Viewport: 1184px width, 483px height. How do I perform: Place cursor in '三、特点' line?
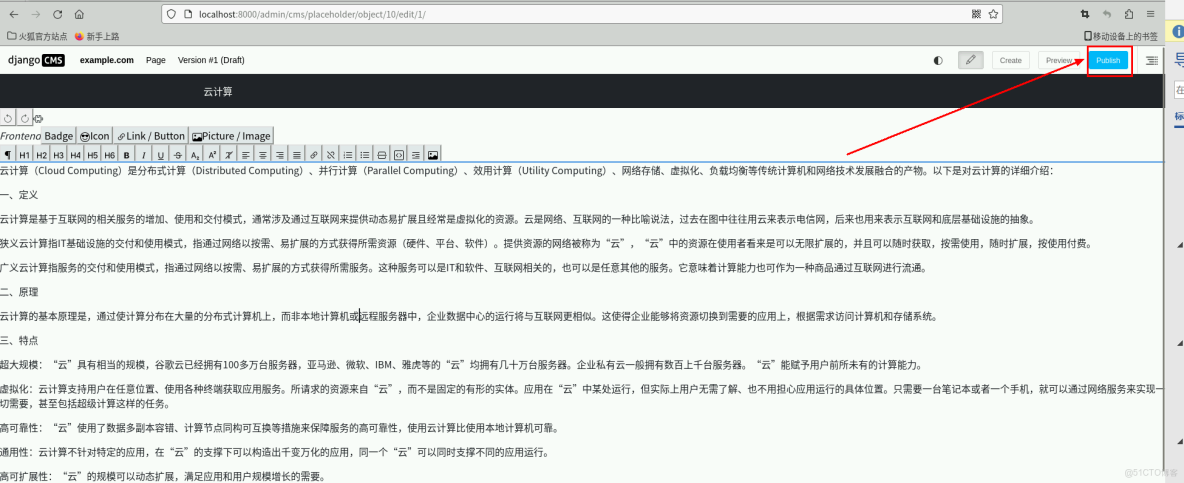19,340
